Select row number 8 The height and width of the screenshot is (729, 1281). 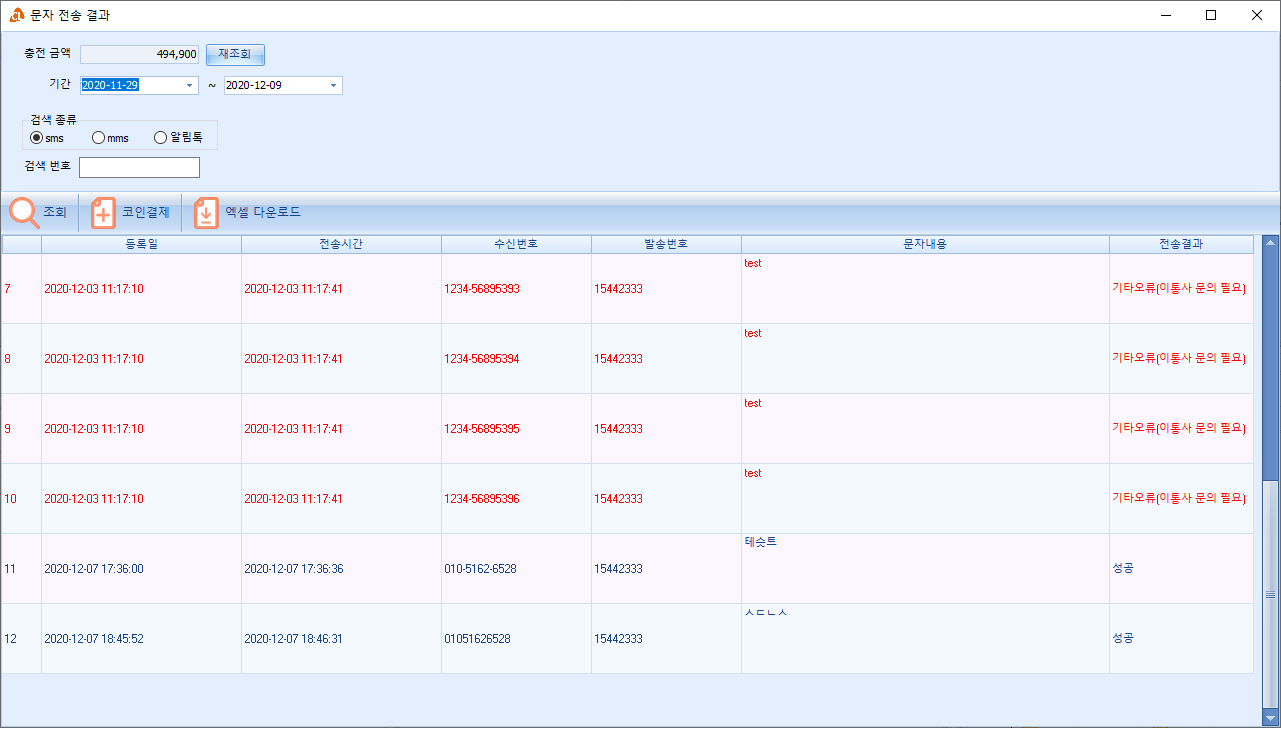coord(21,359)
